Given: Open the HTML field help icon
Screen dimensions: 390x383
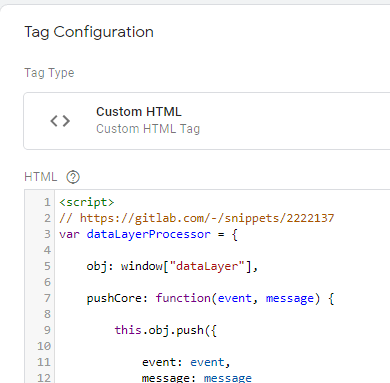Looking at the screenshot, I should coord(73,177).
